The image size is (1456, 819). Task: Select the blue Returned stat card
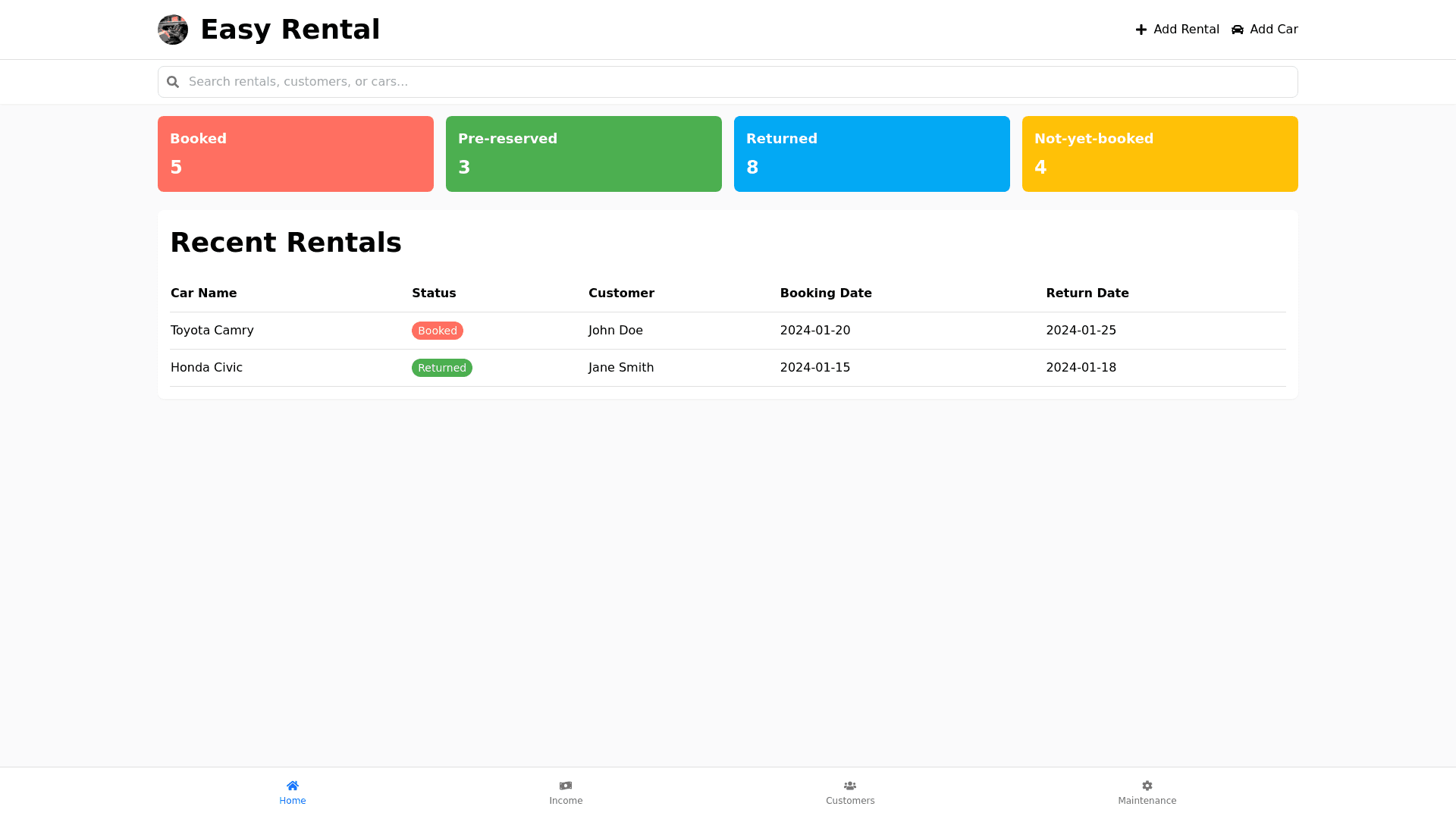(x=872, y=154)
